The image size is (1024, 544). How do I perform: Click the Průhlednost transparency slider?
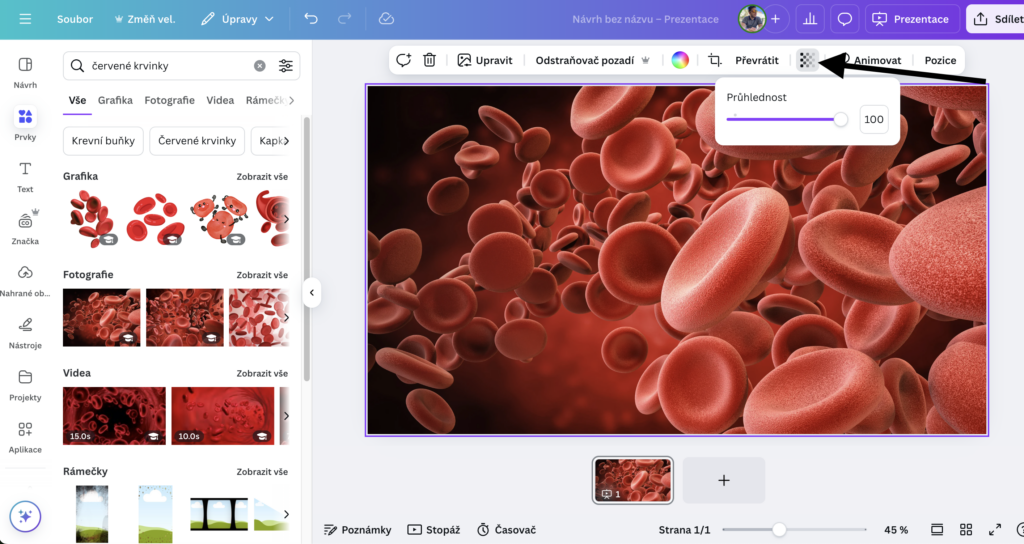coord(786,120)
